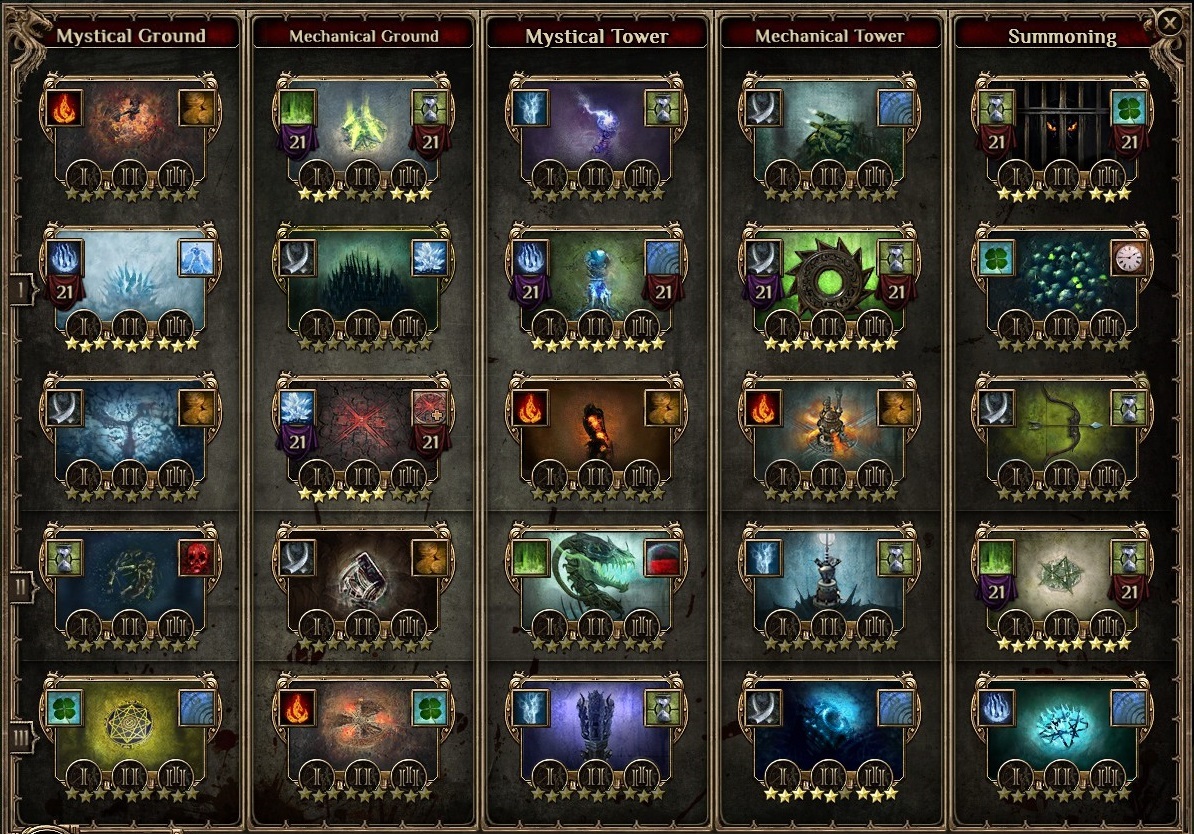Open the Mystical Tower column header
This screenshot has width=1194, height=834.
597,36
